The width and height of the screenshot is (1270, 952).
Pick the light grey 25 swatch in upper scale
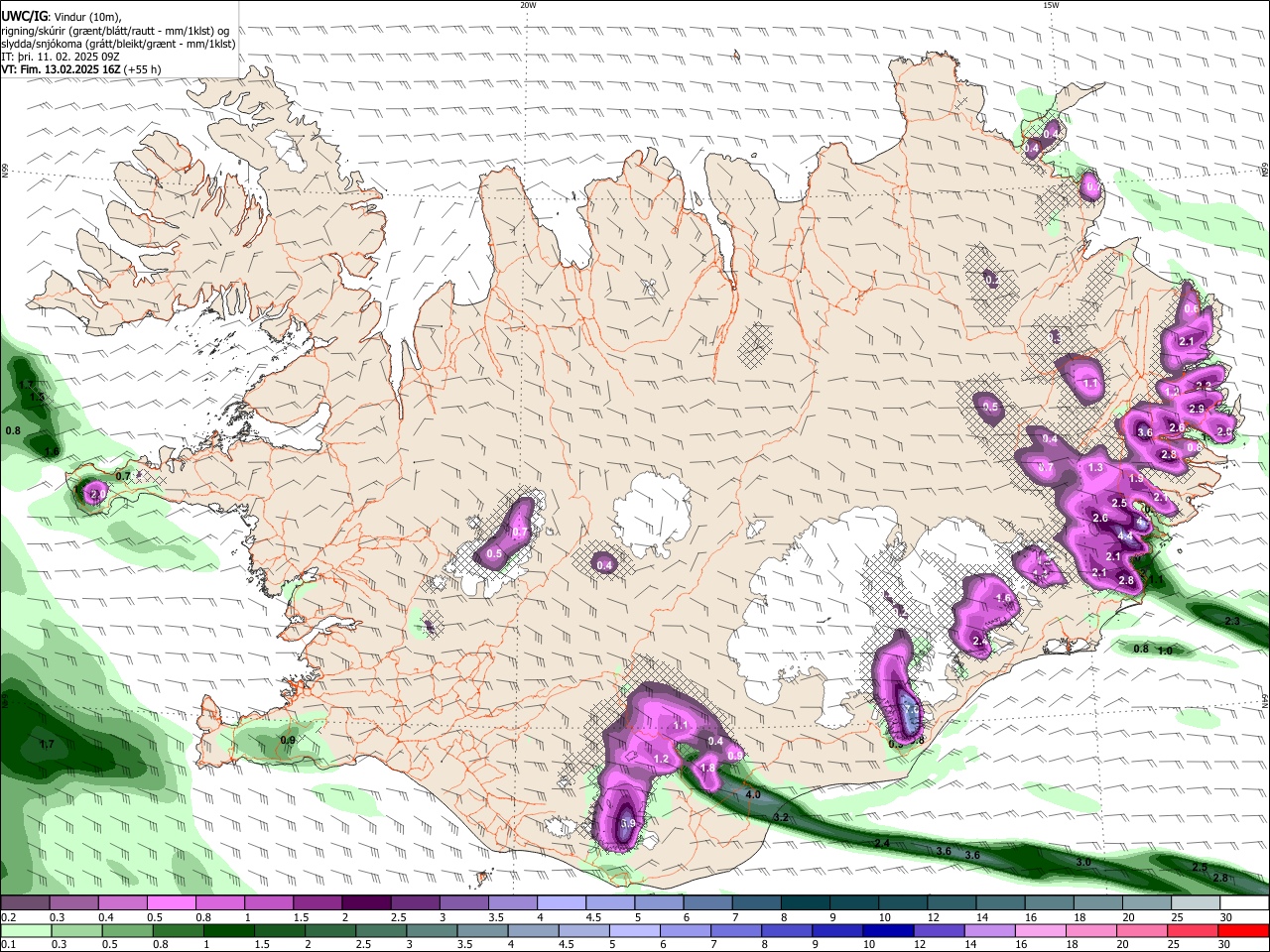click(1197, 902)
